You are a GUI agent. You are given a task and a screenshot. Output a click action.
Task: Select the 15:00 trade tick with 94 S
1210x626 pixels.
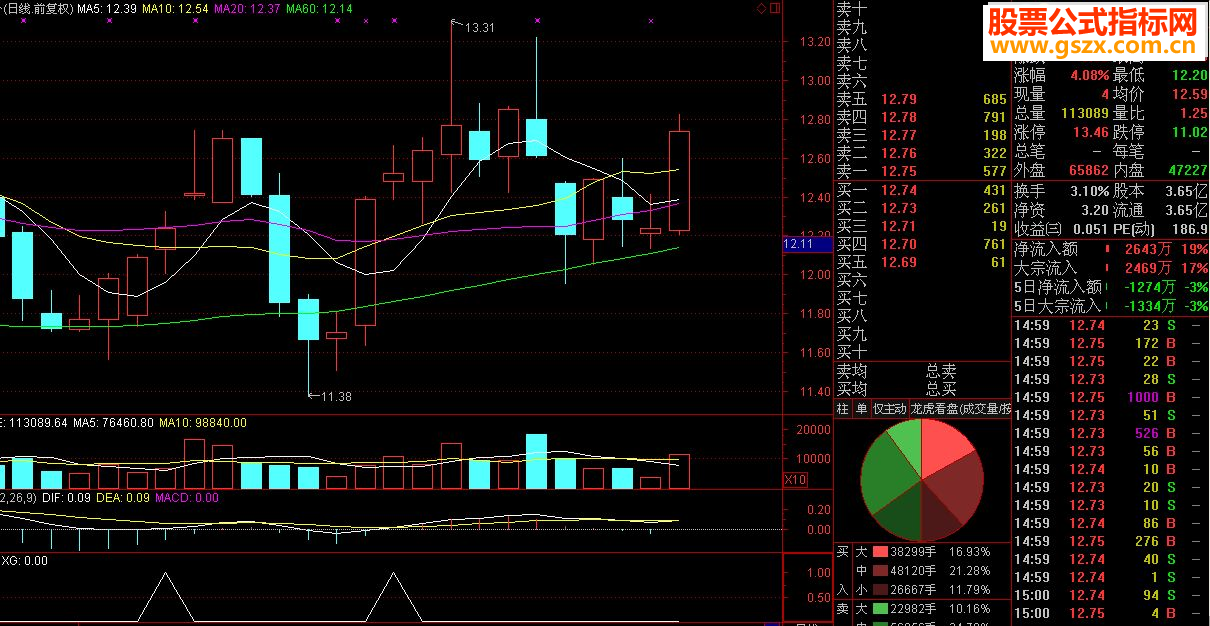(1111, 595)
